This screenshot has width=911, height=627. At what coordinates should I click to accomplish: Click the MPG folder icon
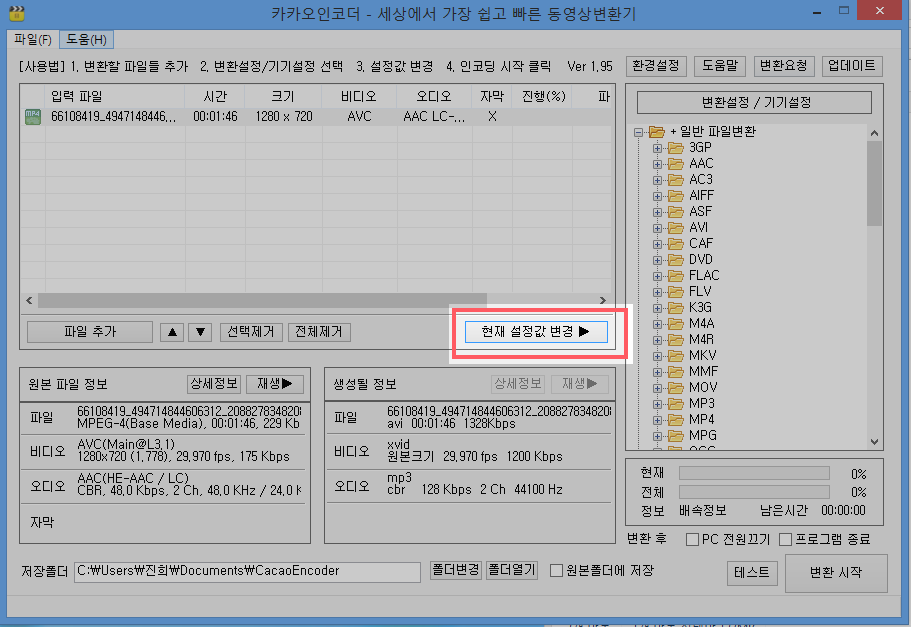click(x=675, y=435)
